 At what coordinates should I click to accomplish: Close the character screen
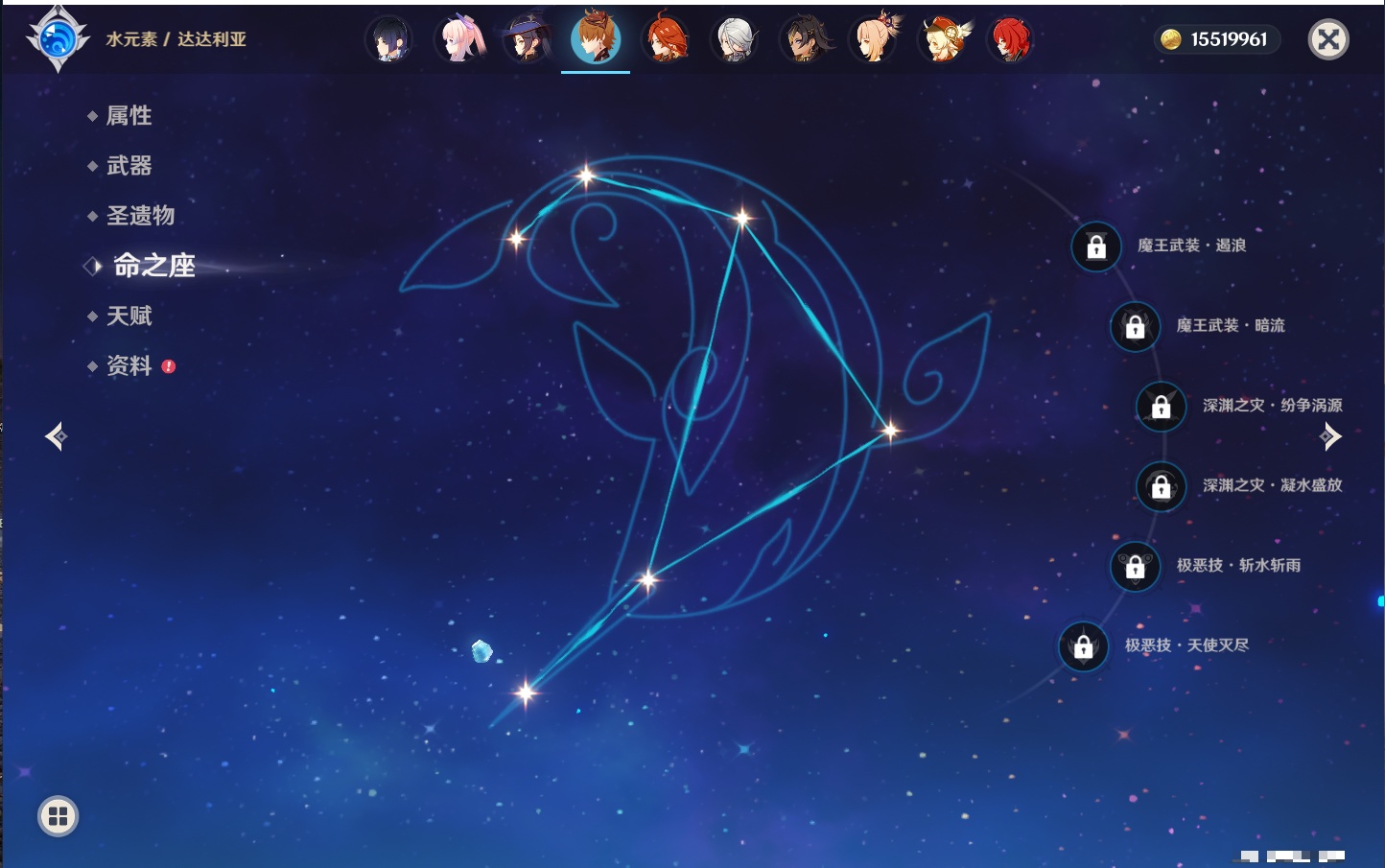tap(1328, 39)
